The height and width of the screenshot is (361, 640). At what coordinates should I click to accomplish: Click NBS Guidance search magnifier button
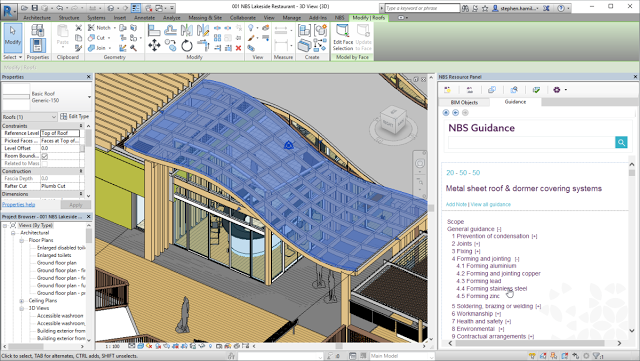pos(621,142)
